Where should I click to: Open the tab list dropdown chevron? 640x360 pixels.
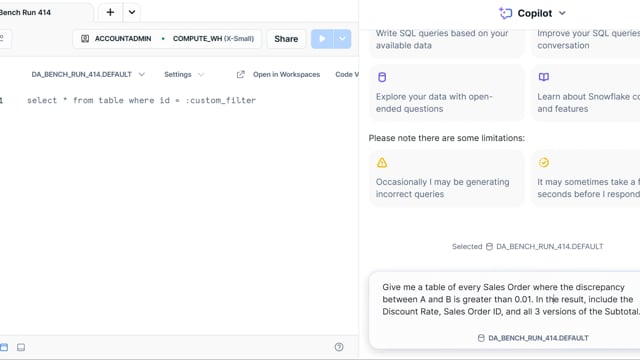132,12
